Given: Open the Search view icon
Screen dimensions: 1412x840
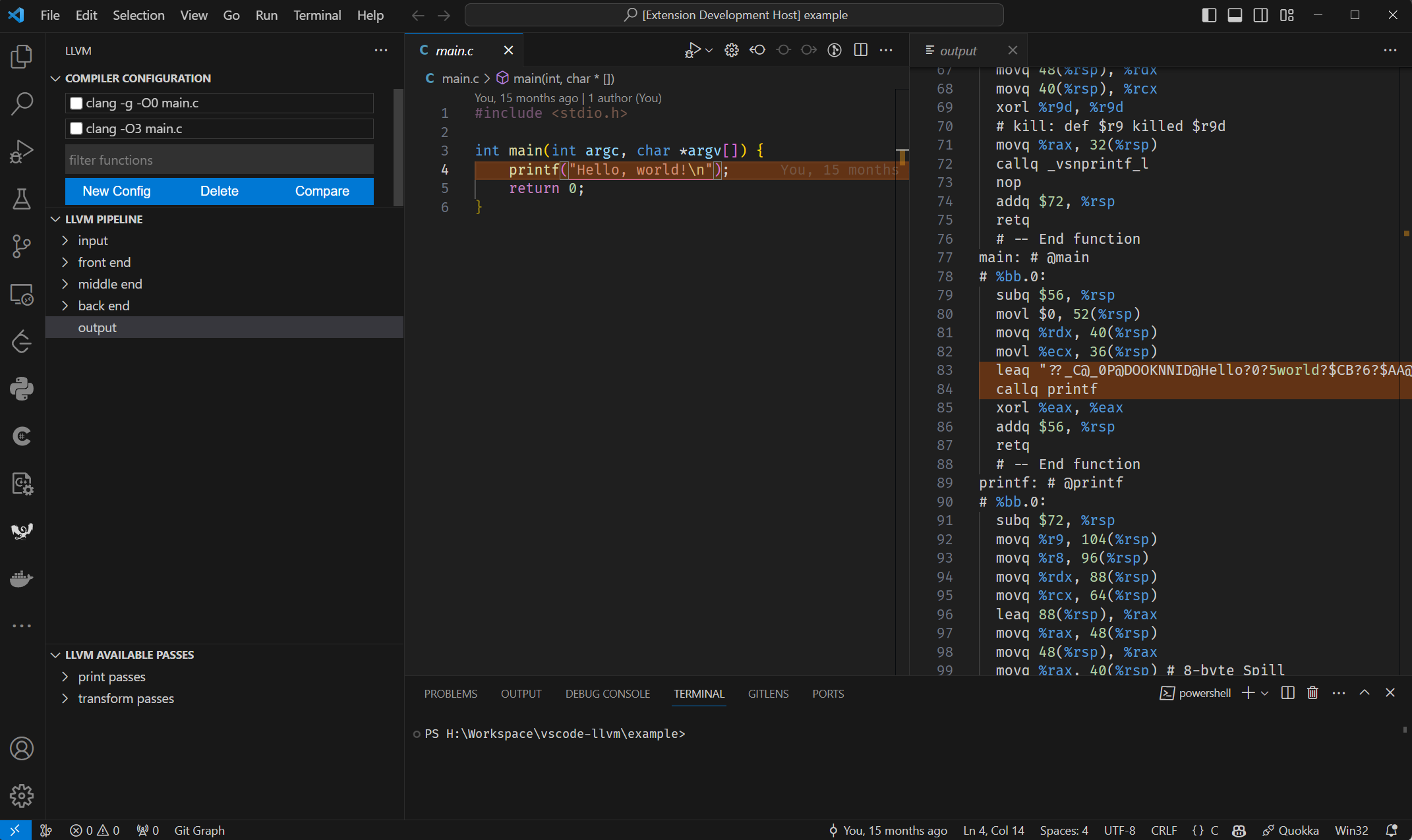Looking at the screenshot, I should [22, 104].
